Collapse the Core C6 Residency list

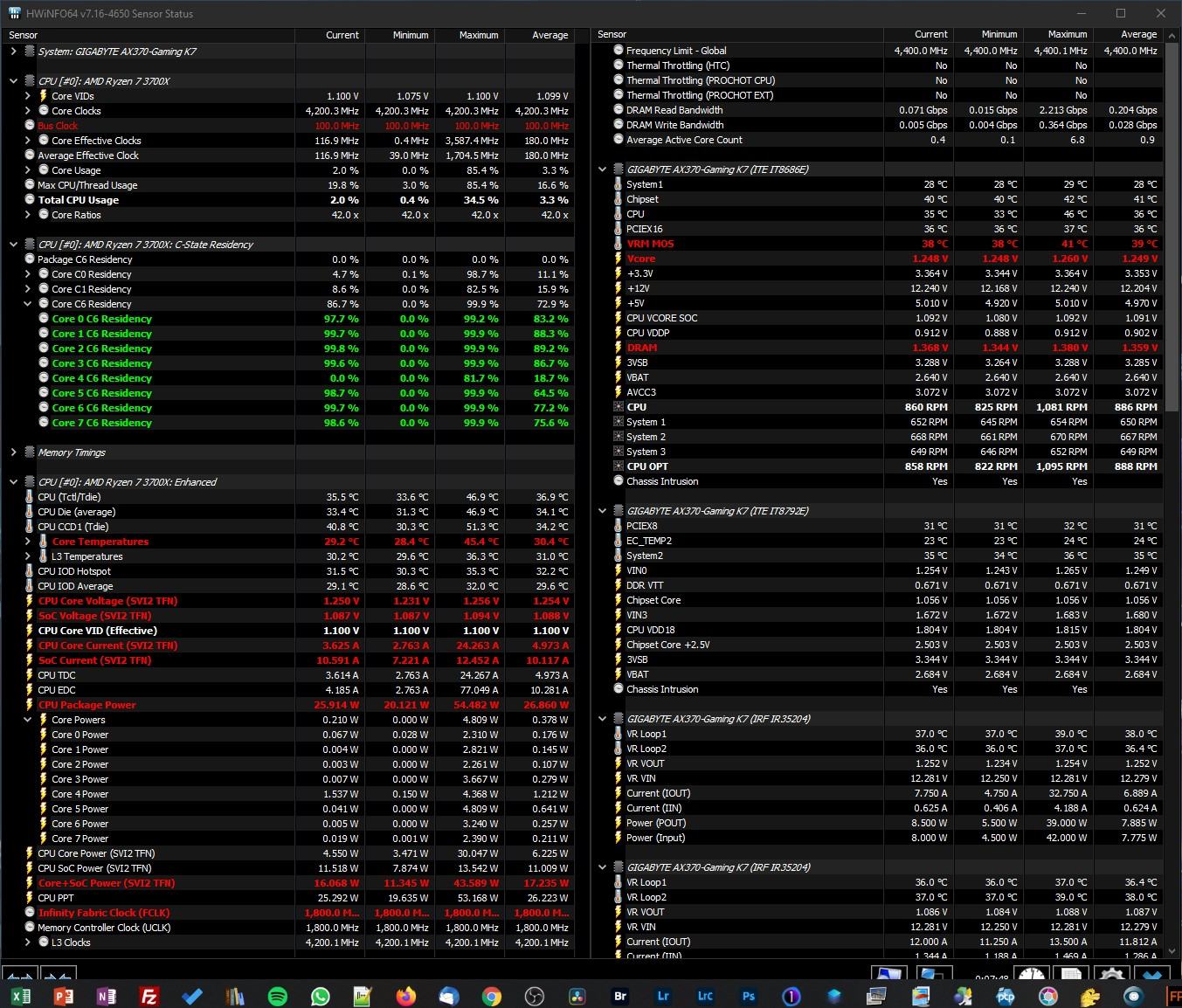pyautogui.click(x=27, y=304)
